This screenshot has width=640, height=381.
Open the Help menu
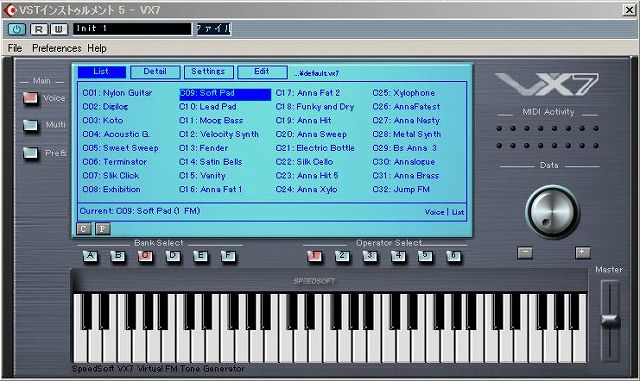click(x=97, y=48)
